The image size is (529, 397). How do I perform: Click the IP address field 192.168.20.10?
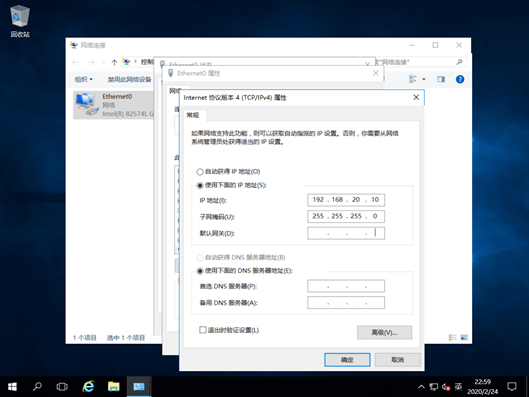(346, 200)
